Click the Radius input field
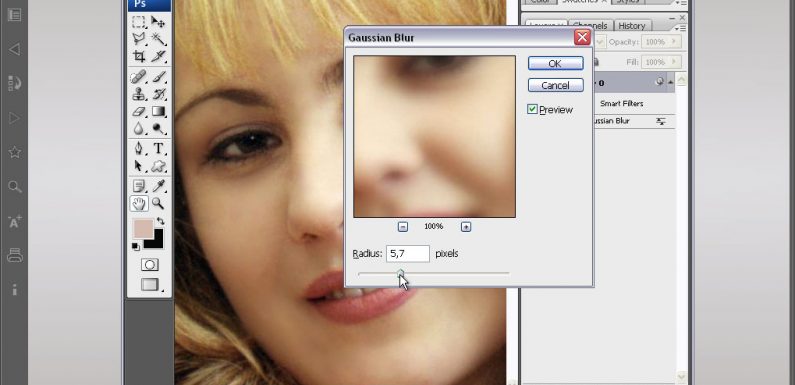The height and width of the screenshot is (385, 795). pos(408,253)
